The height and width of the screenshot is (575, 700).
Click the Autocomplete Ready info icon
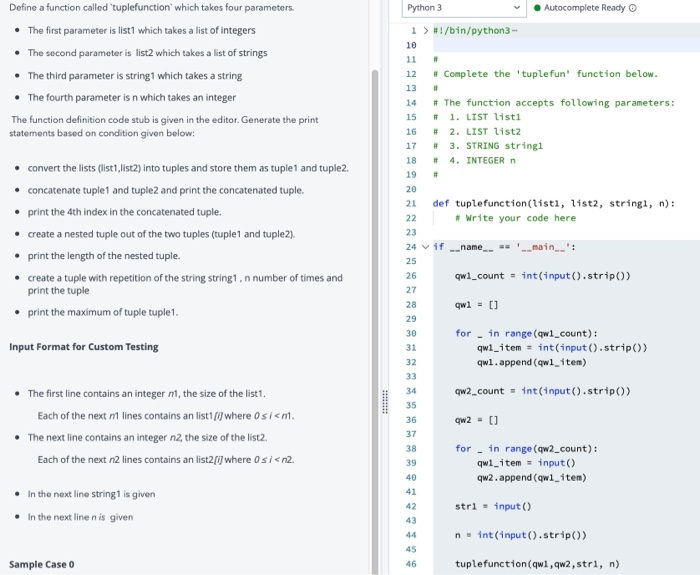633,8
